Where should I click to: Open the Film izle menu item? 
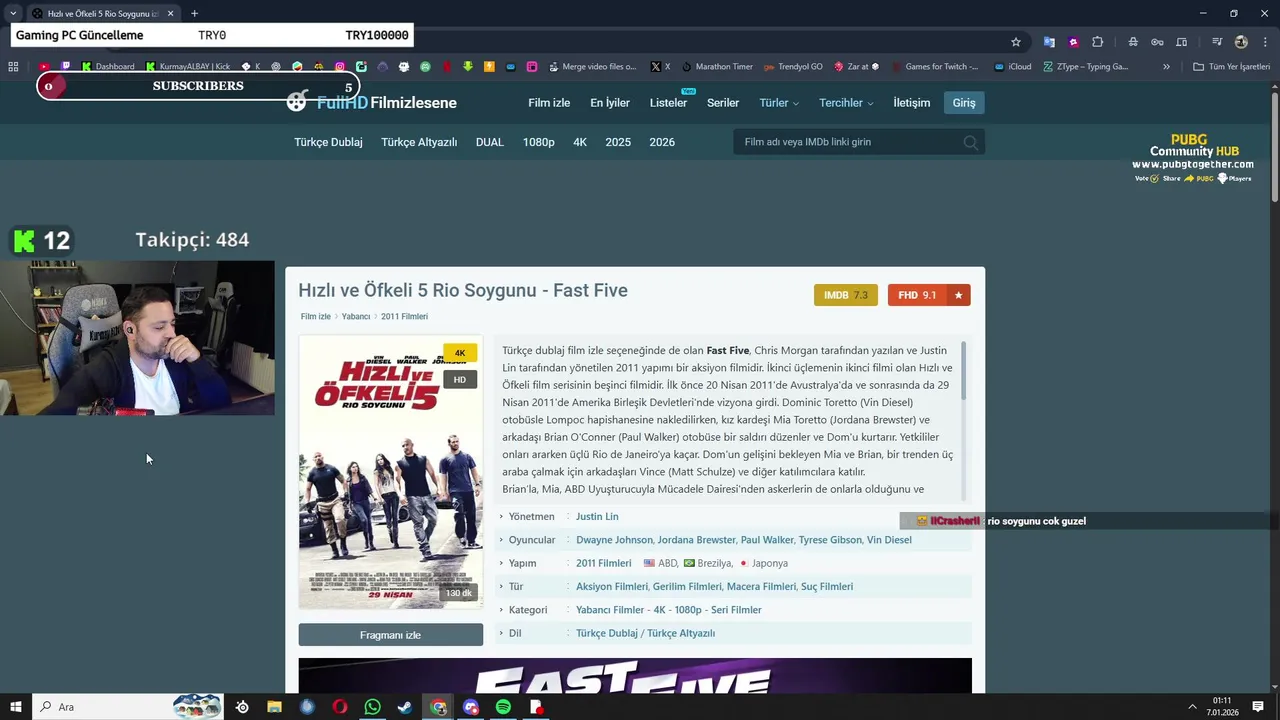coord(549,103)
